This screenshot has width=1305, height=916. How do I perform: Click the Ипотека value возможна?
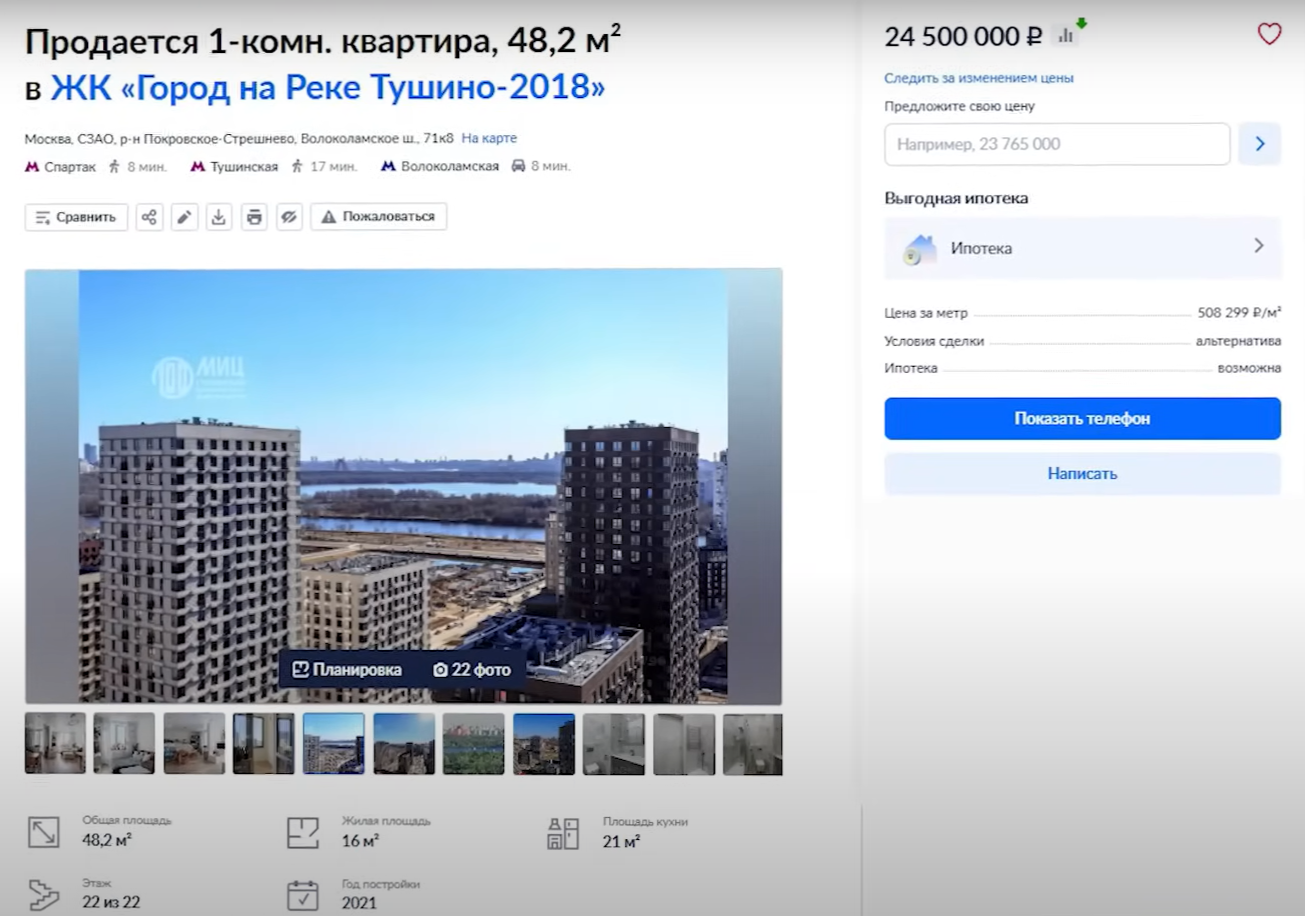click(x=1249, y=368)
